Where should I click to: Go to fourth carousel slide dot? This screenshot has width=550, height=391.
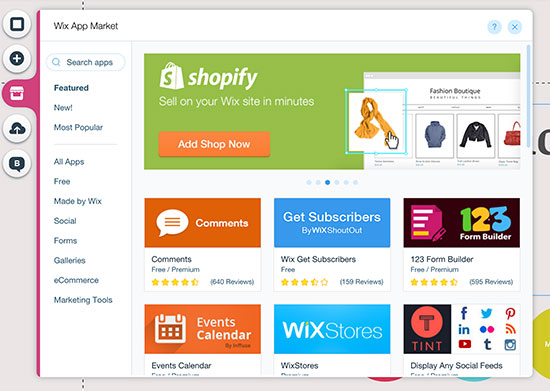tap(337, 182)
